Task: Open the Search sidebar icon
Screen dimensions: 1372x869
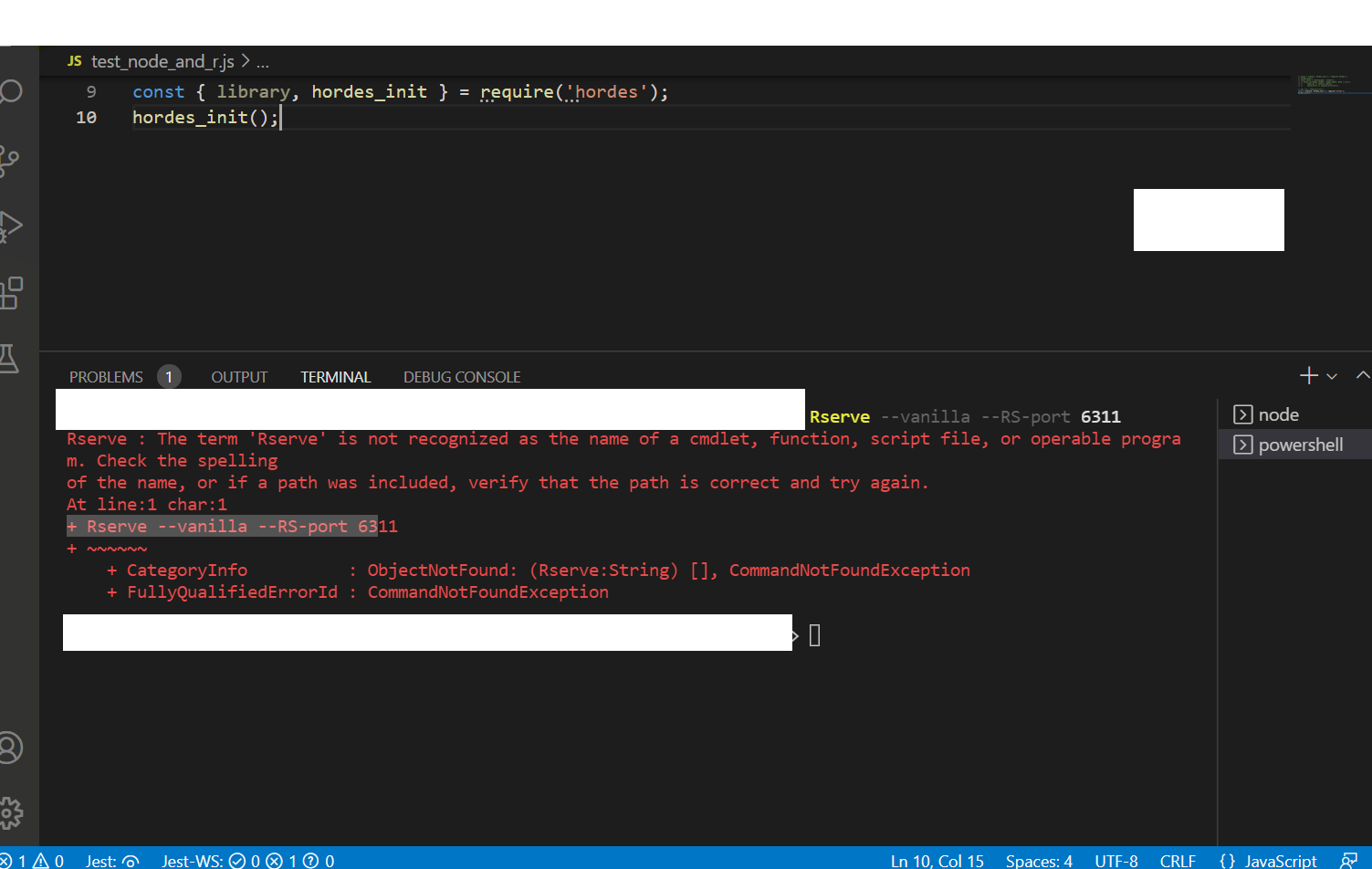Action: click(14, 91)
